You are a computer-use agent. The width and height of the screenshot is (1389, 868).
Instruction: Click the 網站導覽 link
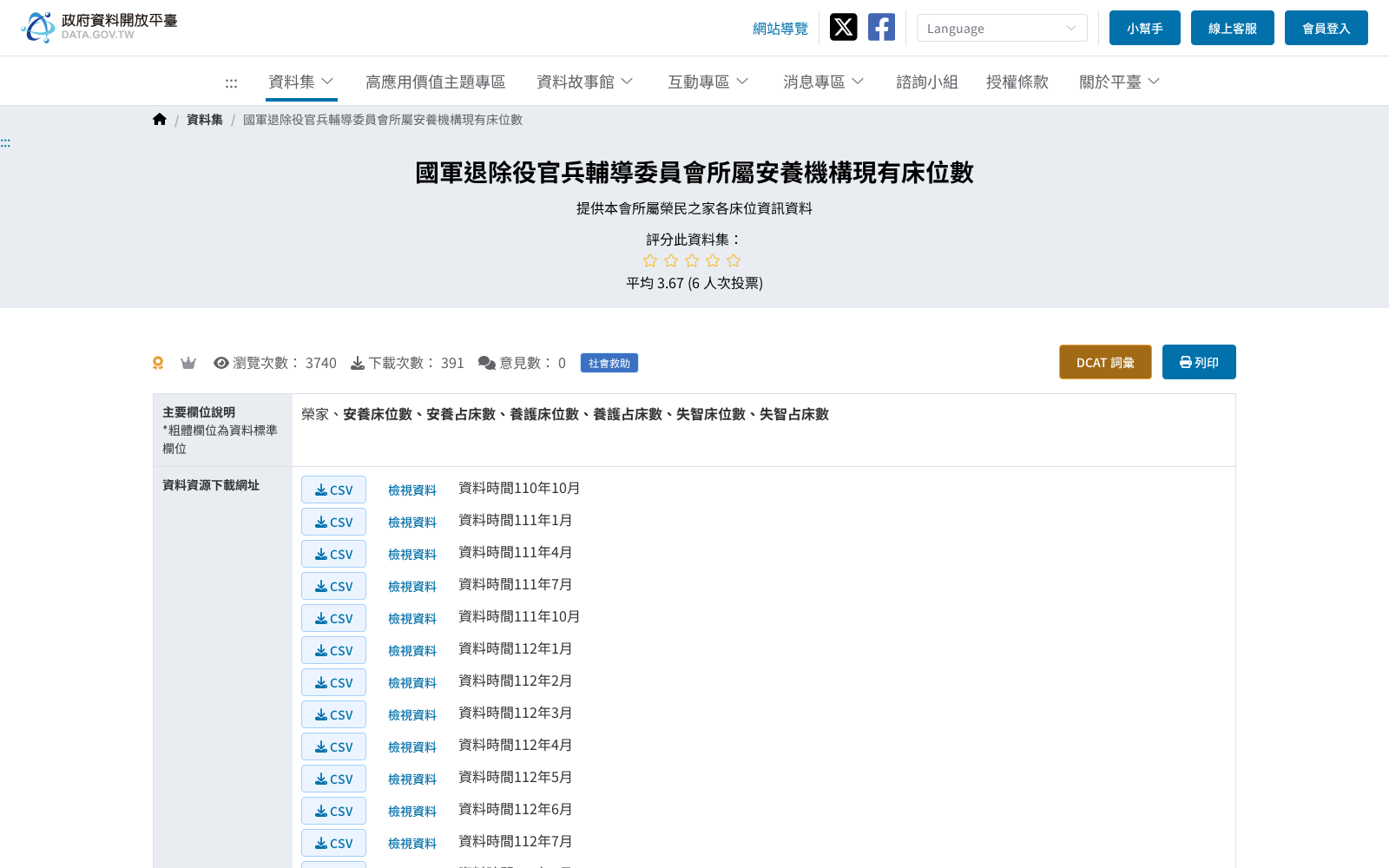(780, 29)
